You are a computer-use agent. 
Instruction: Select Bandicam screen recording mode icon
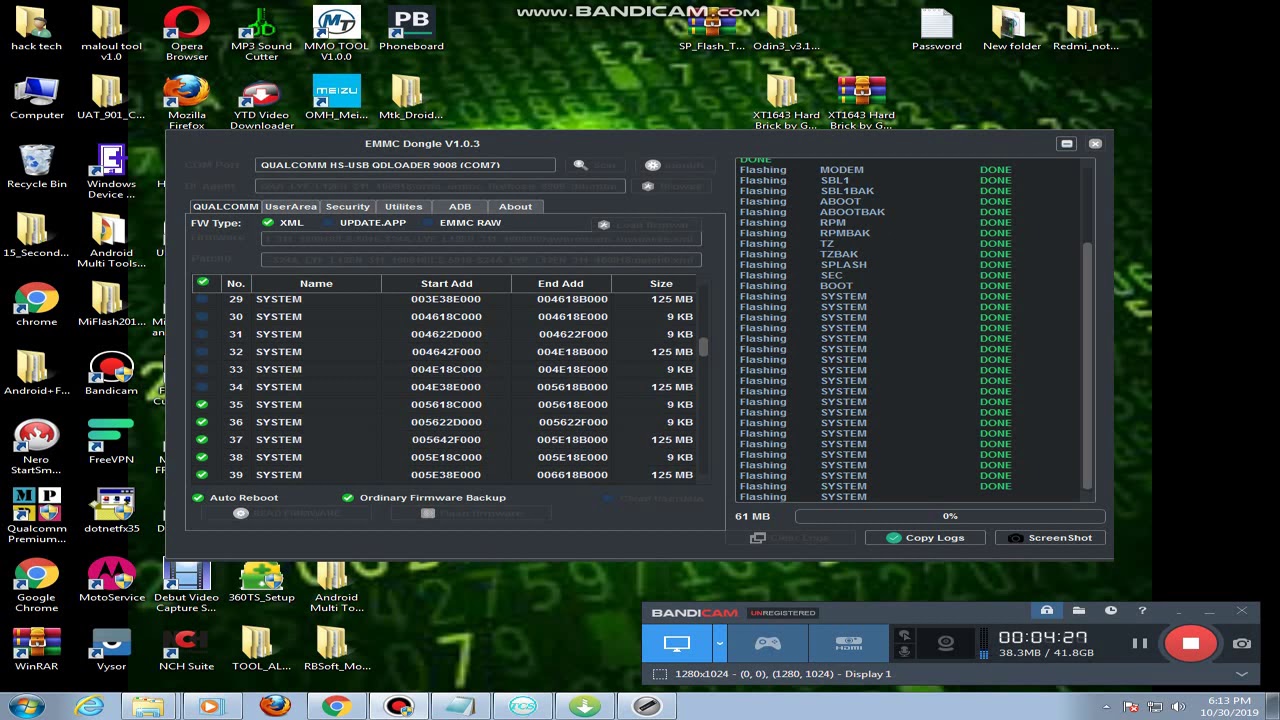click(677, 644)
